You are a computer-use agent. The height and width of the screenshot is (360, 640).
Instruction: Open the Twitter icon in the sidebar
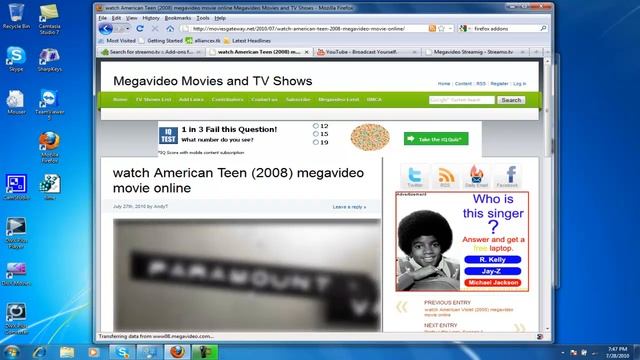[415, 176]
